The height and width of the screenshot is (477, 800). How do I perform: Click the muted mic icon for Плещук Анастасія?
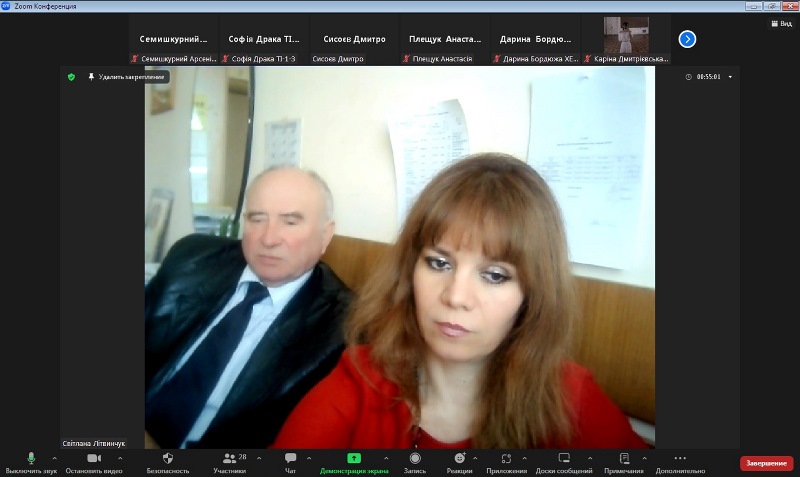click(x=406, y=59)
